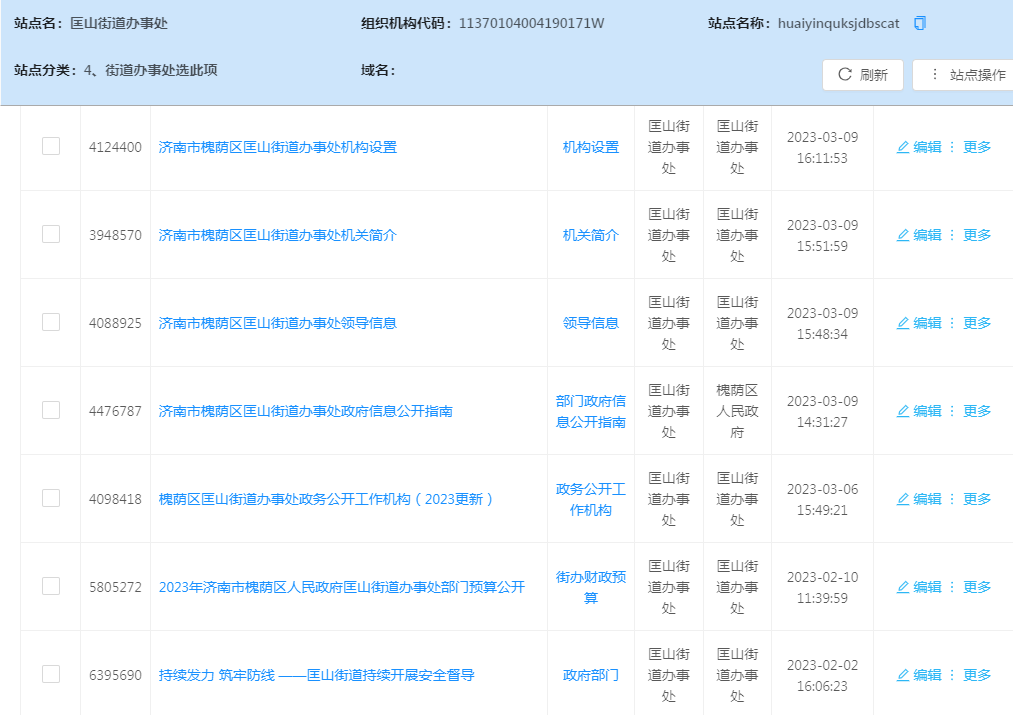Edit the 机关简介 article row 3948570
The height and width of the screenshot is (715, 1013).
coord(919,235)
